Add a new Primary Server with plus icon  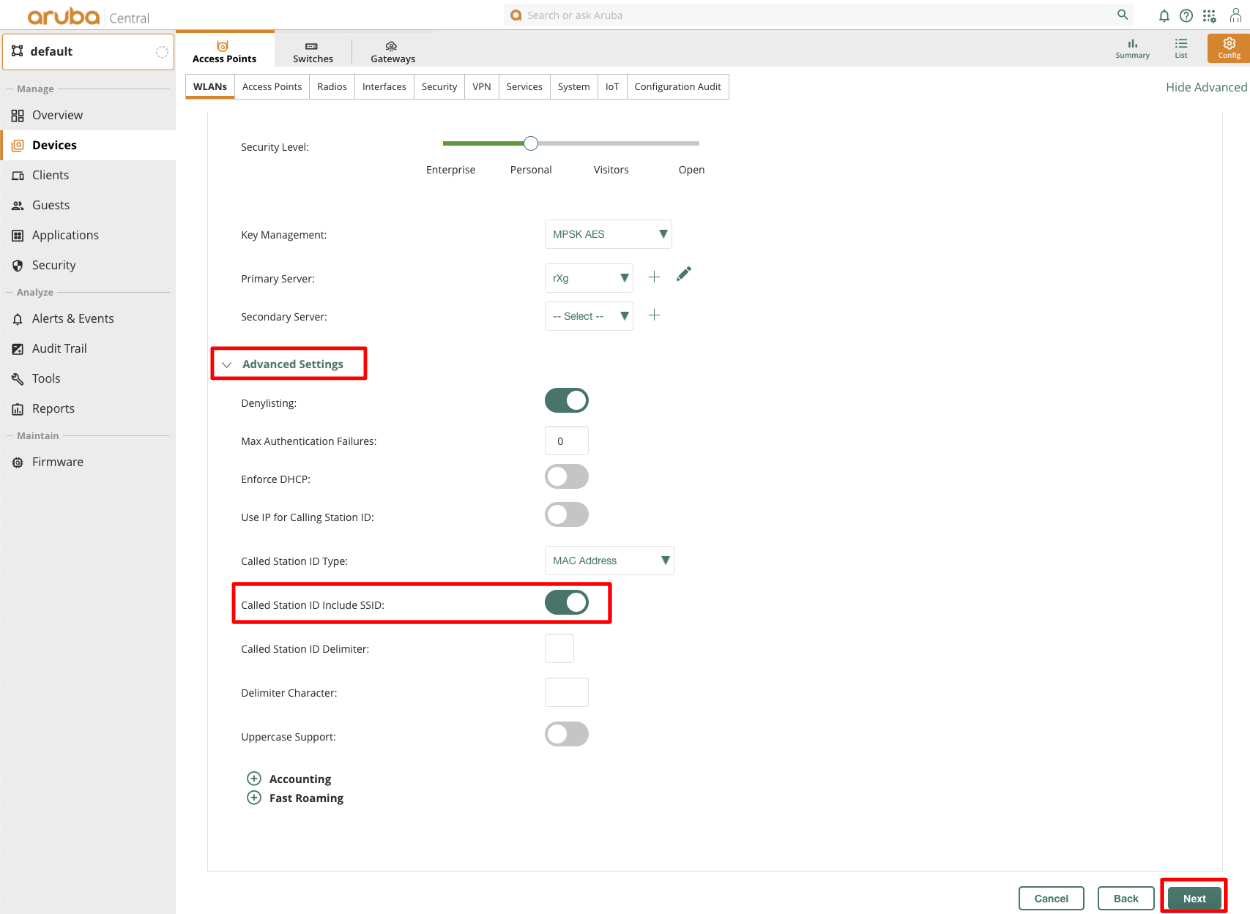coord(654,277)
